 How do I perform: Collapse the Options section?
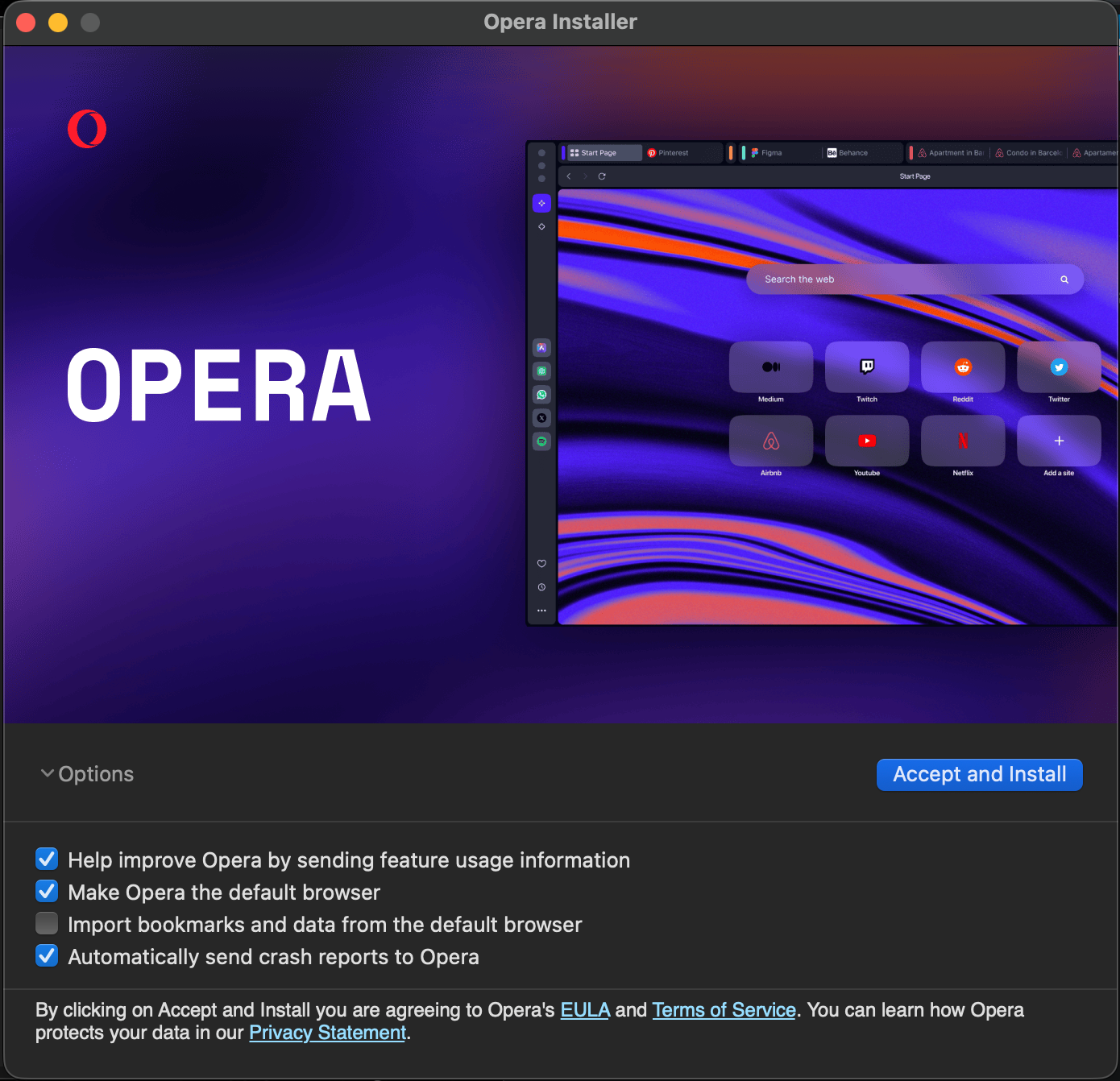pos(87,774)
